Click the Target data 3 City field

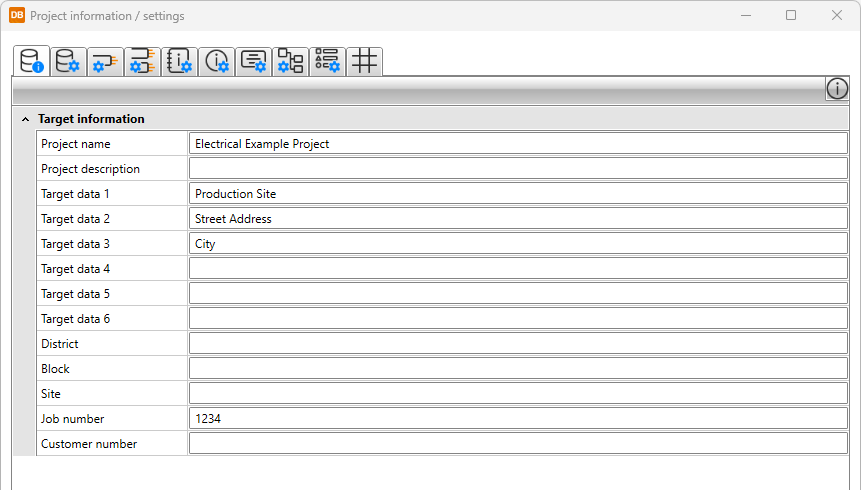pyautogui.click(x=517, y=244)
